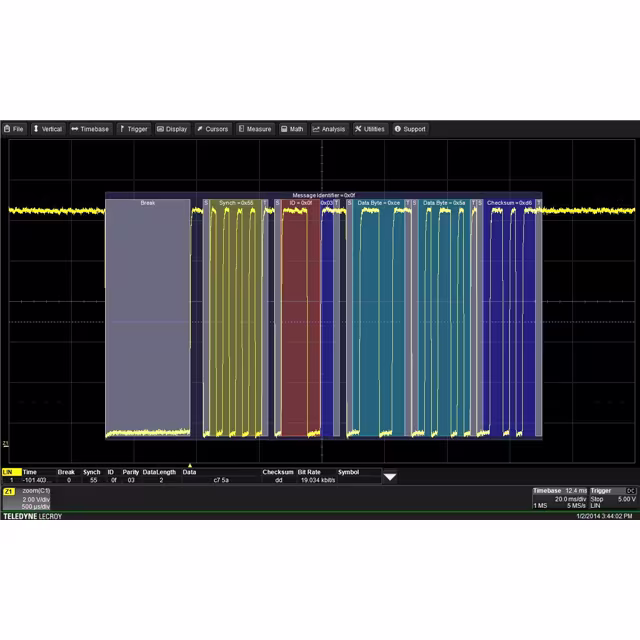The width and height of the screenshot is (640, 640).
Task: Open the File menu
Action: 14,129
